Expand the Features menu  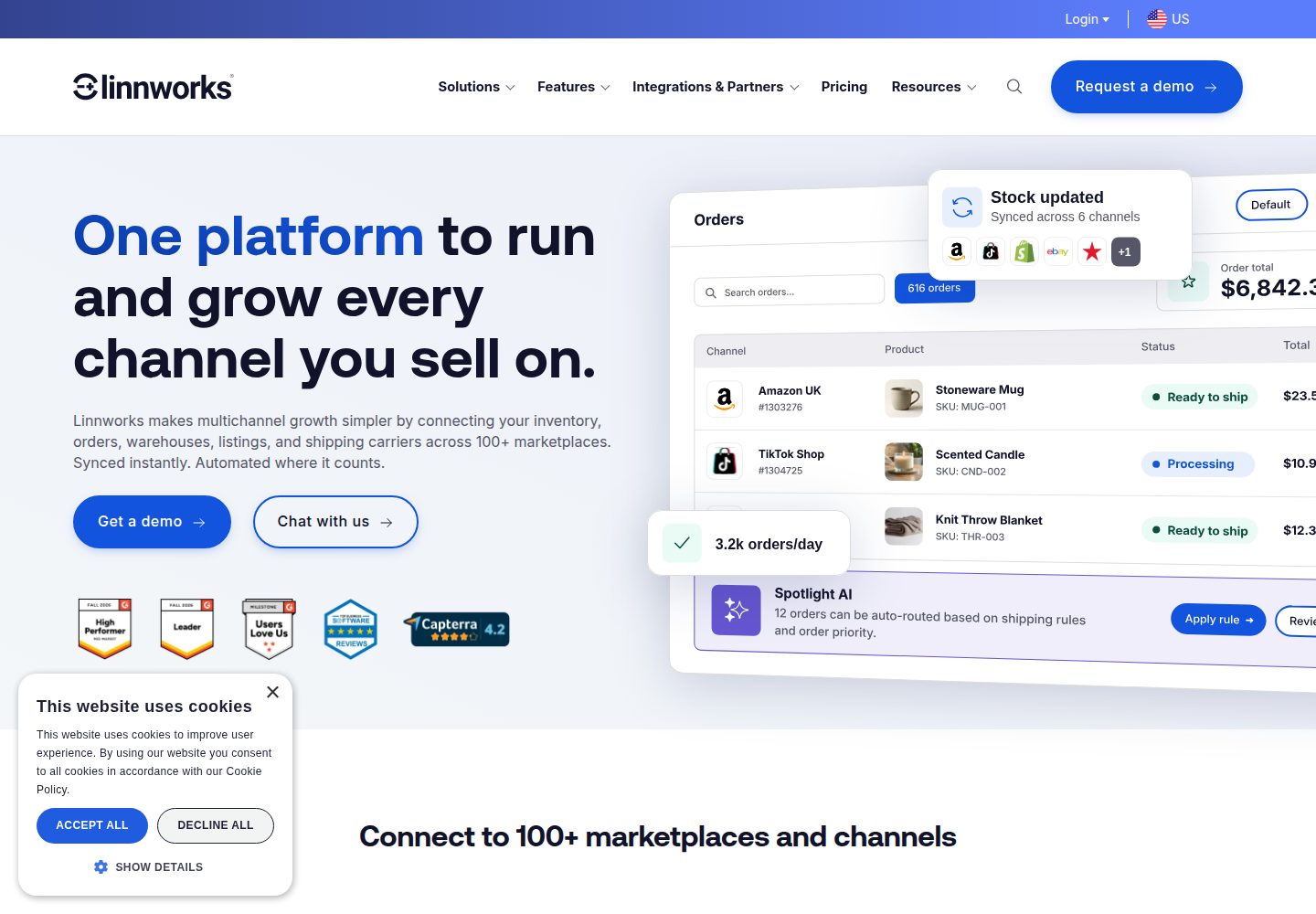[574, 87]
